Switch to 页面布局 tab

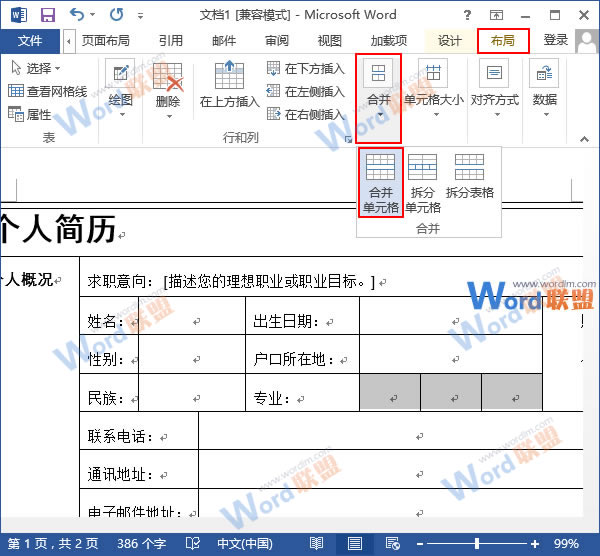106,41
